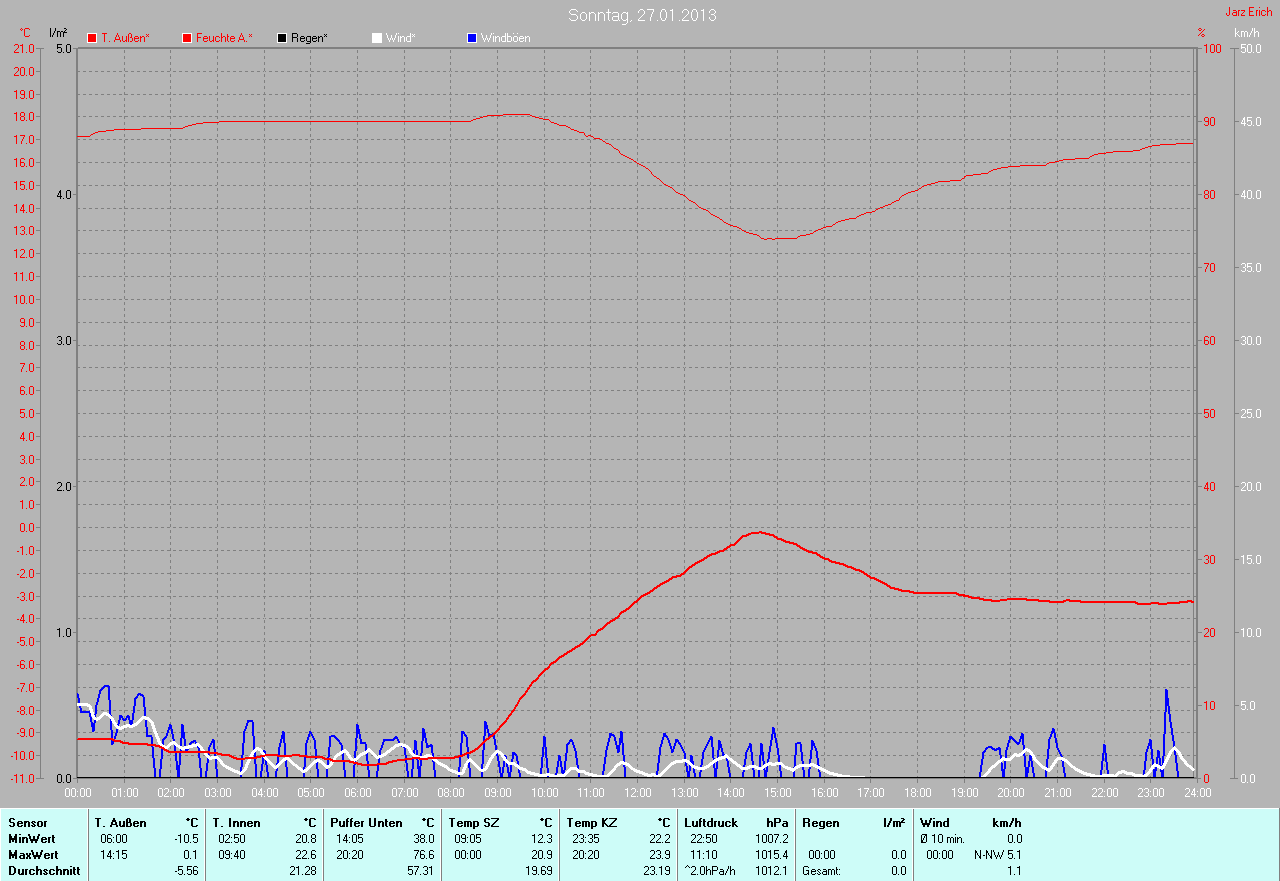1280x881 pixels.
Task: Click the red Feuchte A. legend square
Action: coord(187,38)
